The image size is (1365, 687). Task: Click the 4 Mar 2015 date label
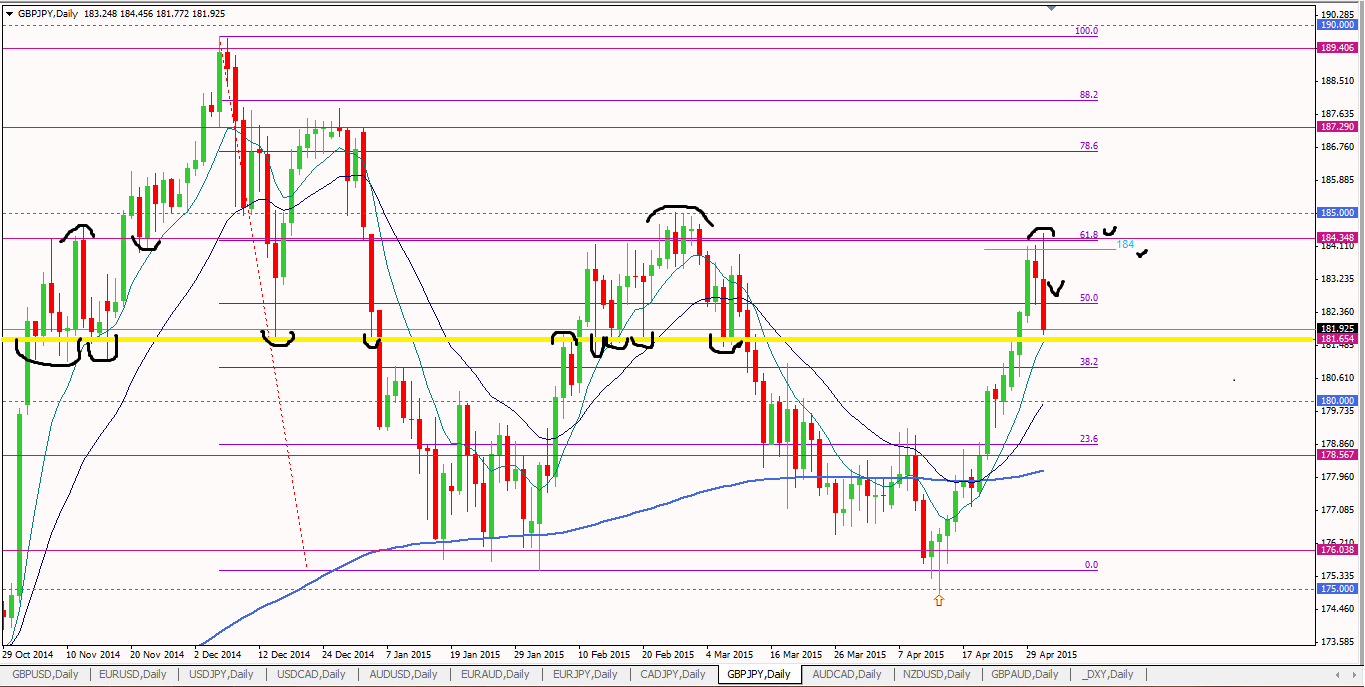[732, 654]
